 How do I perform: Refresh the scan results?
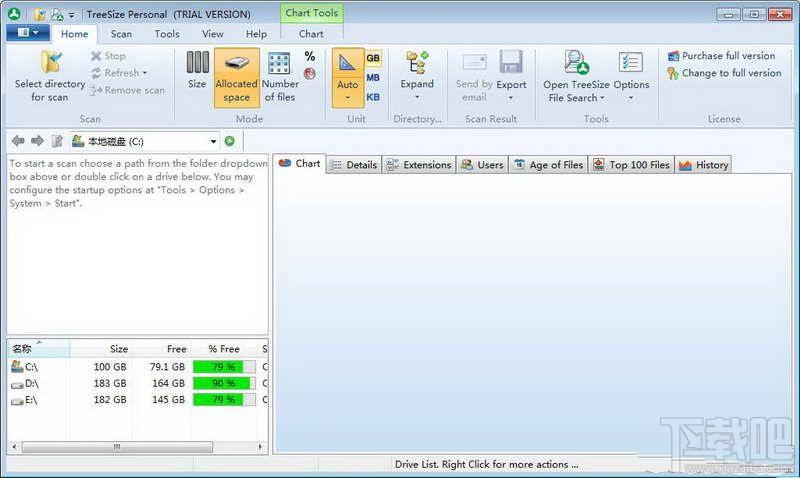click(116, 73)
